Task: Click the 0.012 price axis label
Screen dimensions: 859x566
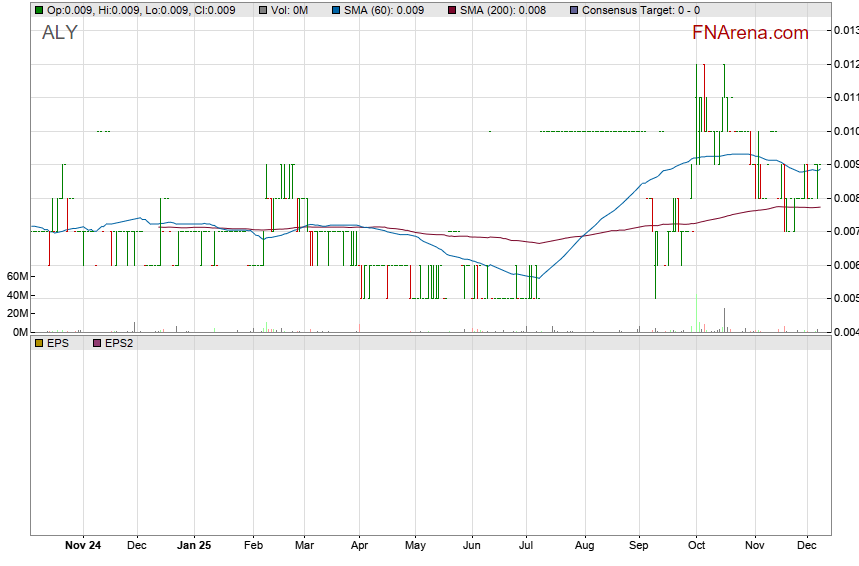Action: 845,64
